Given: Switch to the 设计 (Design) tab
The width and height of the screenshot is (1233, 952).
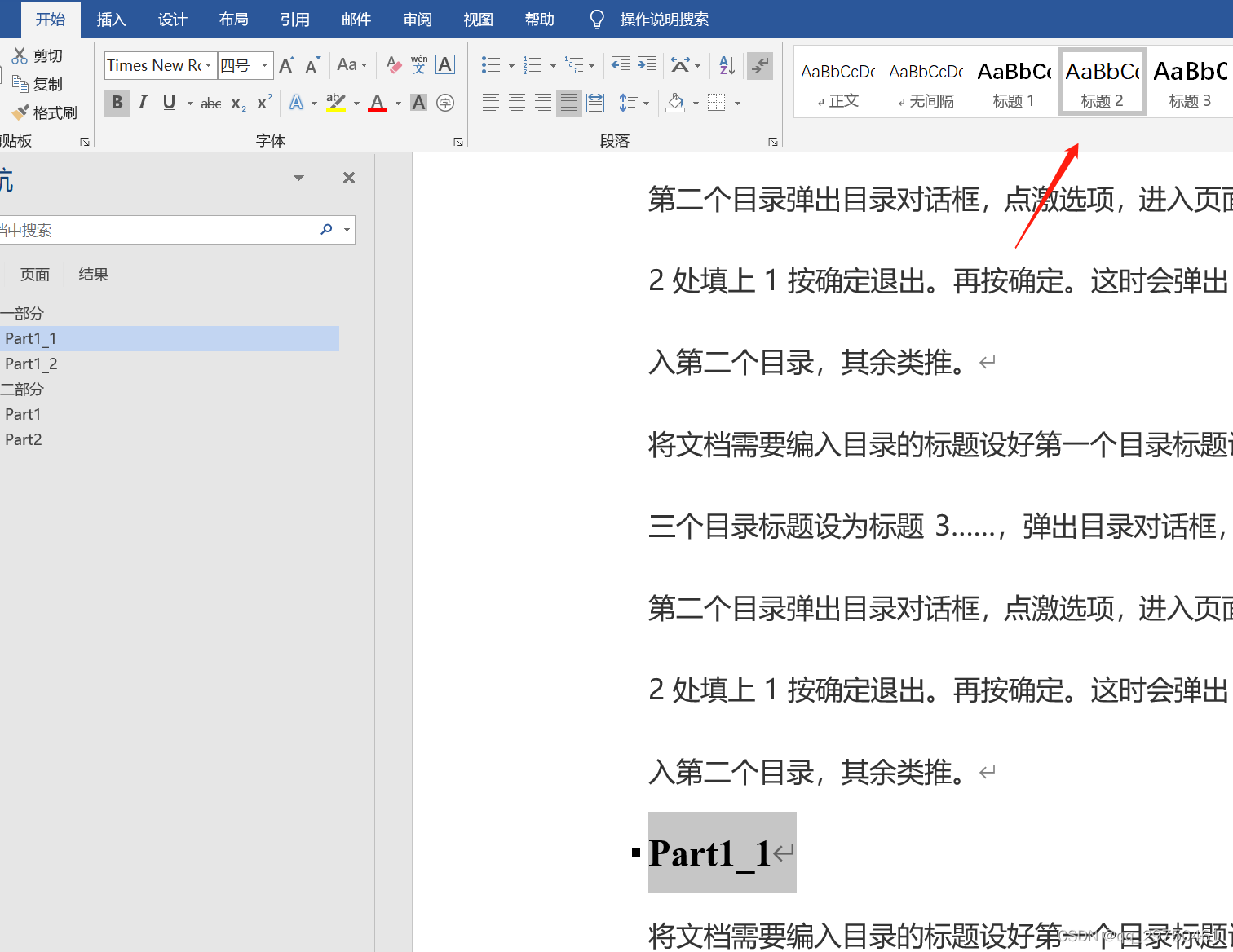Looking at the screenshot, I should [x=173, y=20].
